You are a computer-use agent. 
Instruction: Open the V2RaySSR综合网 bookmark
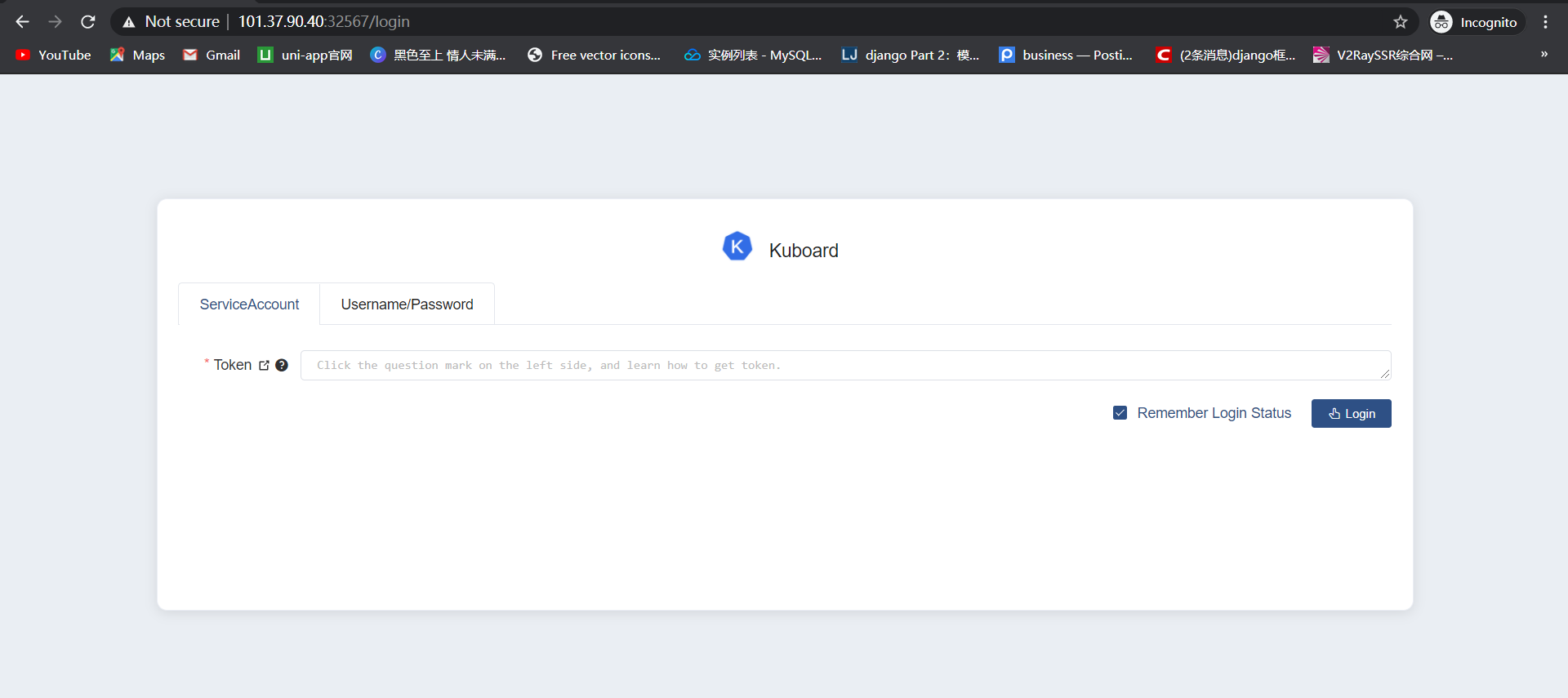point(1383,55)
